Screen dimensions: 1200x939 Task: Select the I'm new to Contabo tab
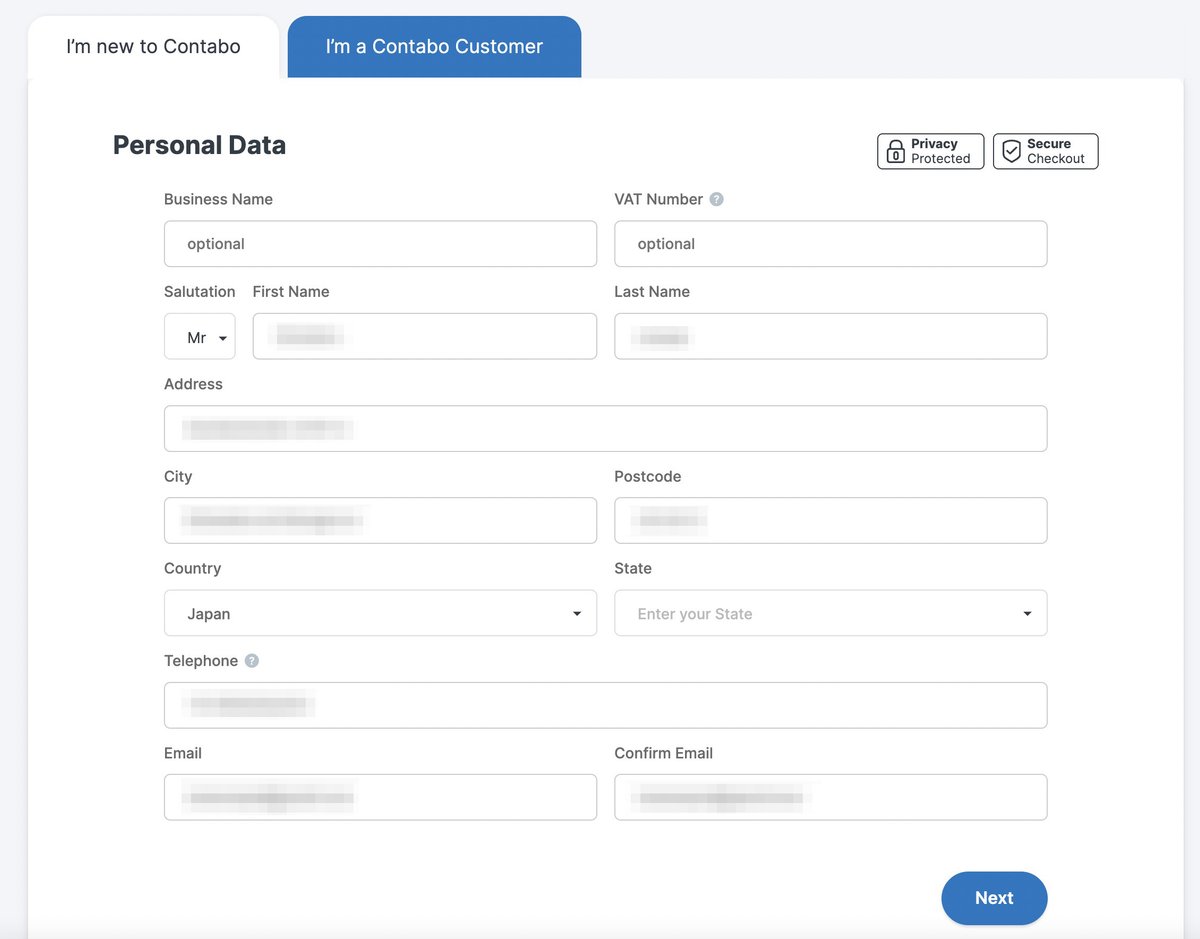[x=153, y=47]
